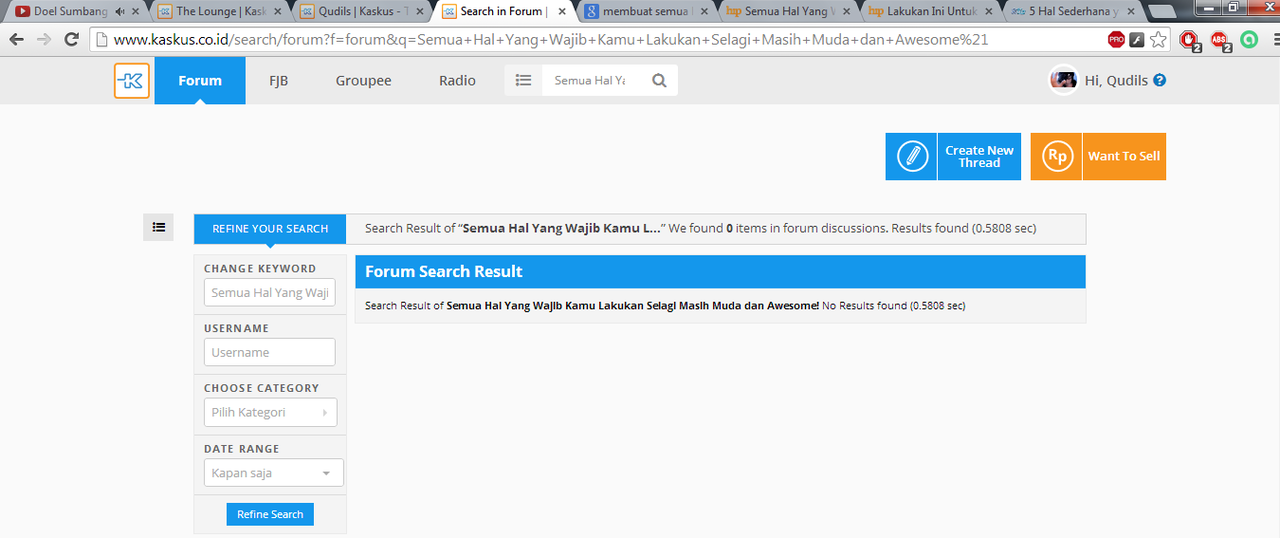Viewport: 1280px width, 538px height.
Task: Open the category list icon beside search
Action: (x=523, y=81)
